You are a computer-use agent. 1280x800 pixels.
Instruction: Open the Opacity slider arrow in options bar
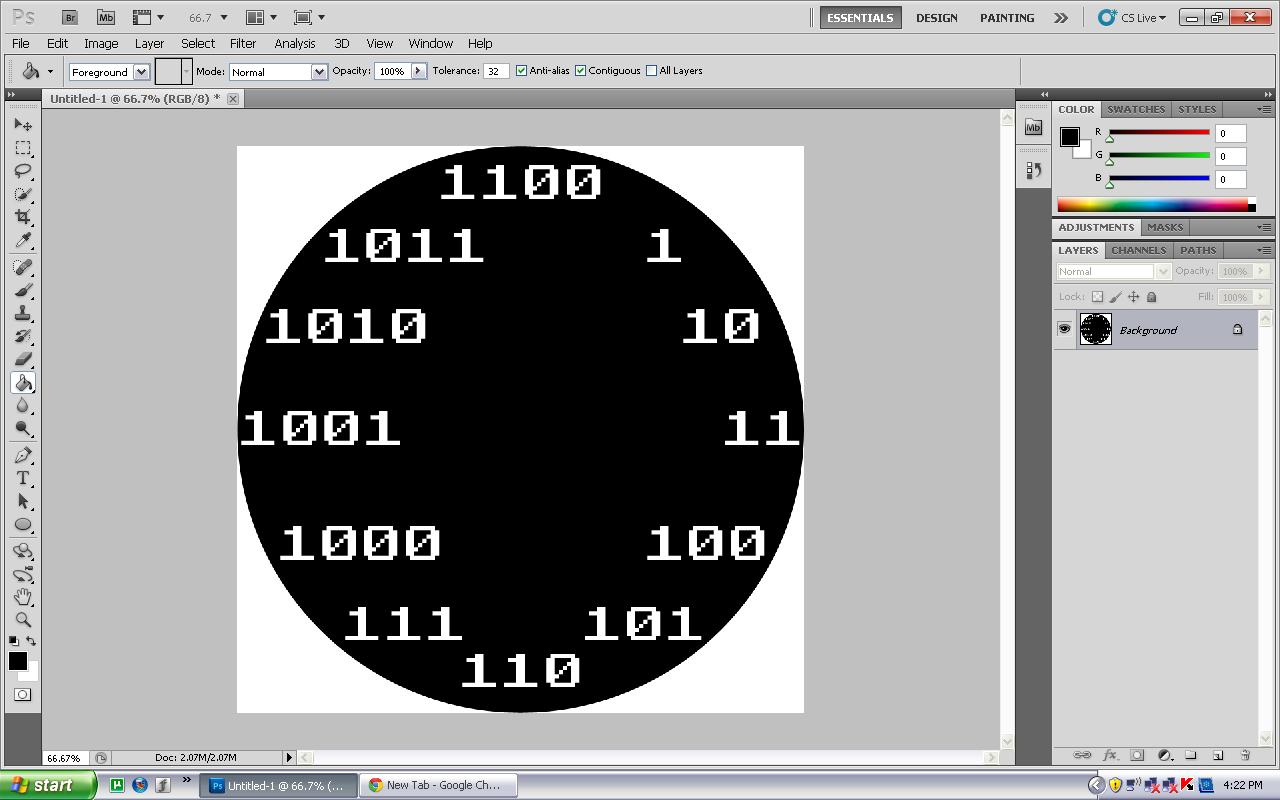click(419, 71)
